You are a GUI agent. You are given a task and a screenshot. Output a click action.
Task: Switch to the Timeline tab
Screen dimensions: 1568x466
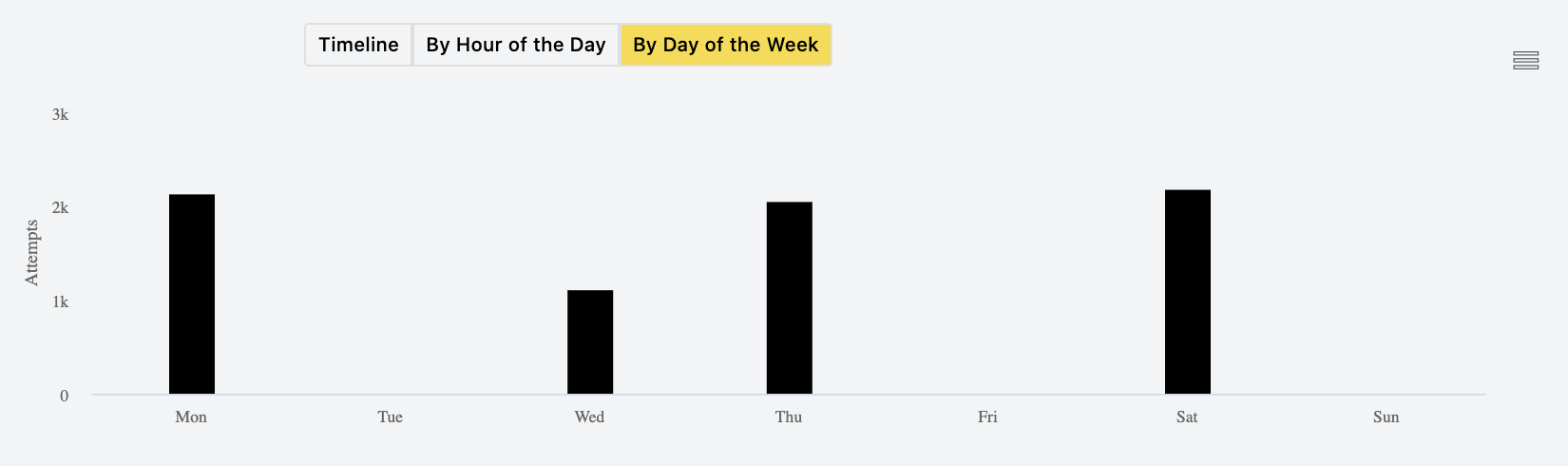tap(358, 45)
